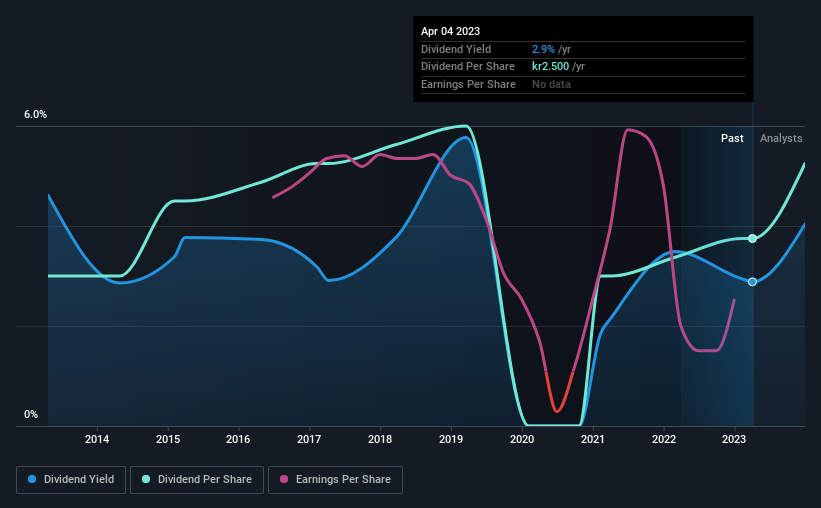Viewport: 821px width, 508px height.
Task: Select the blue data point marker on chart
Action: pyautogui.click(x=752, y=282)
